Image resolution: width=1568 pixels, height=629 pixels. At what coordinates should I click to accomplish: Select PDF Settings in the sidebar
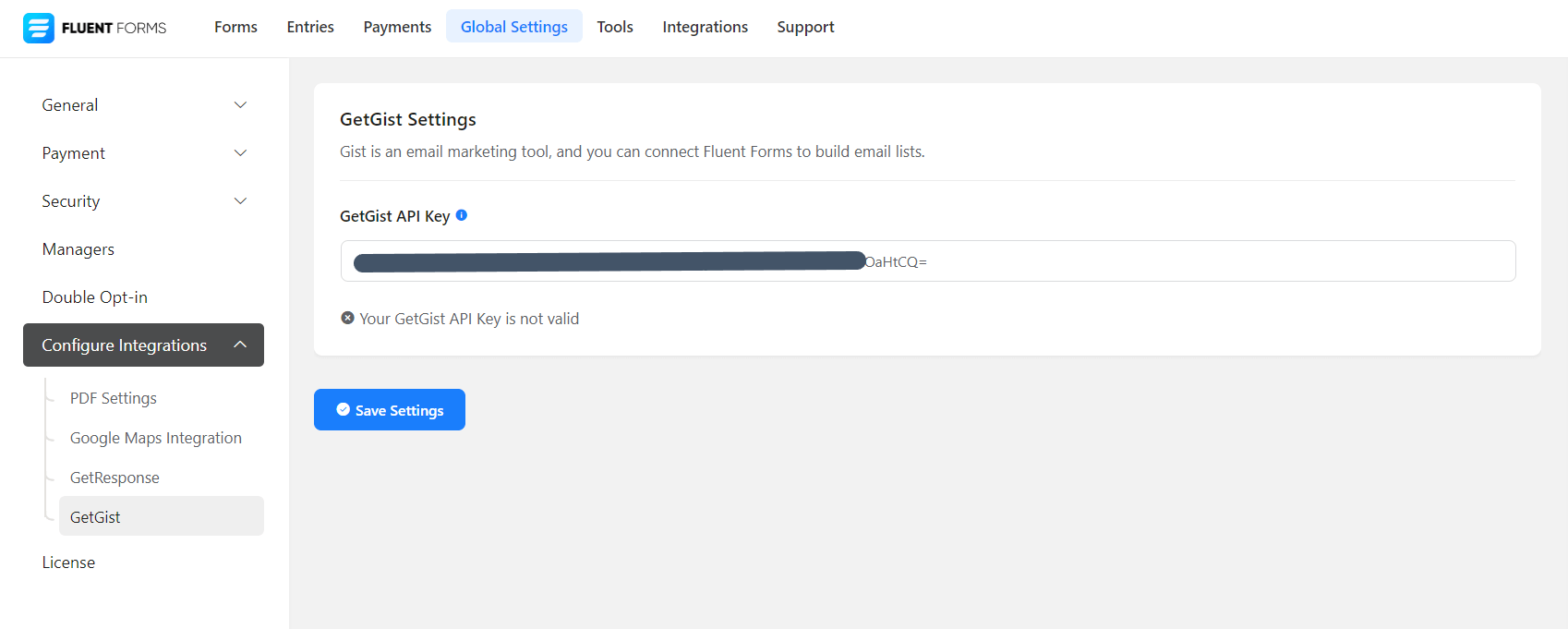tap(114, 398)
